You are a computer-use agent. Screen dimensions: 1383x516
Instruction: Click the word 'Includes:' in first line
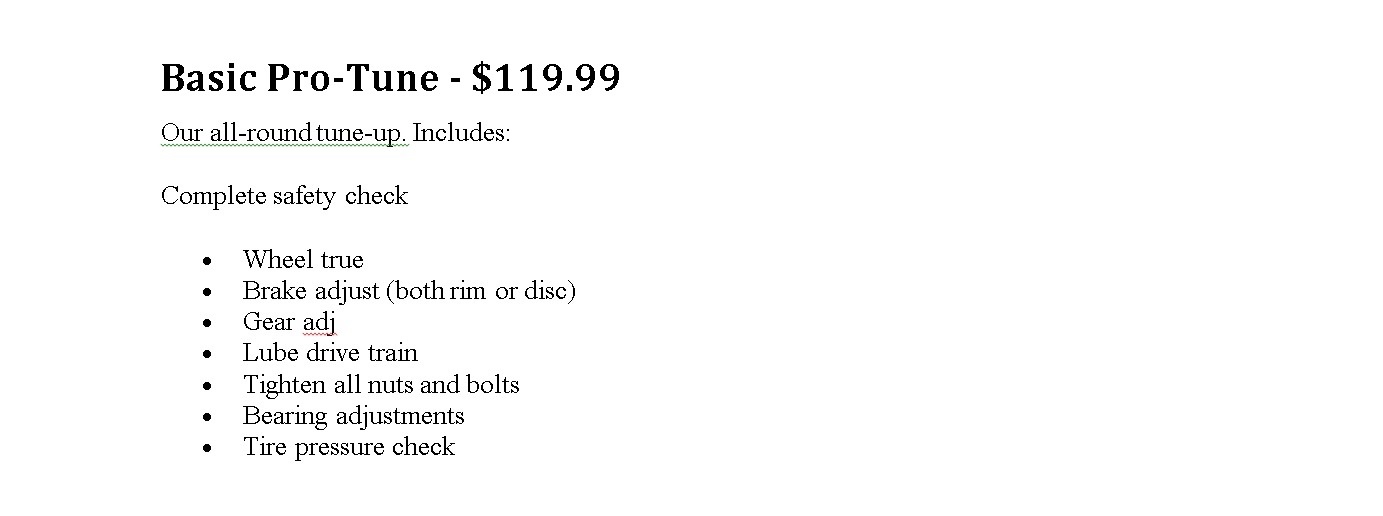[462, 133]
